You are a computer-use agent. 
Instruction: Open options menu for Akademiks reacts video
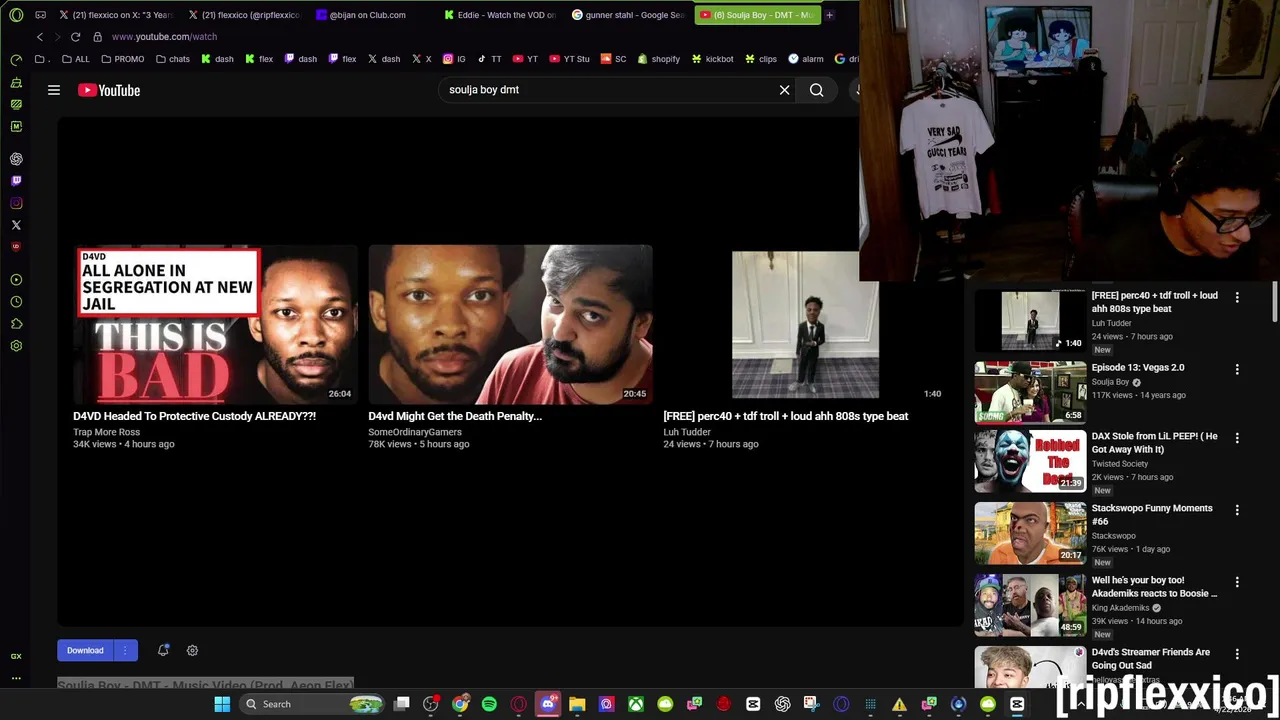pos(1237,582)
